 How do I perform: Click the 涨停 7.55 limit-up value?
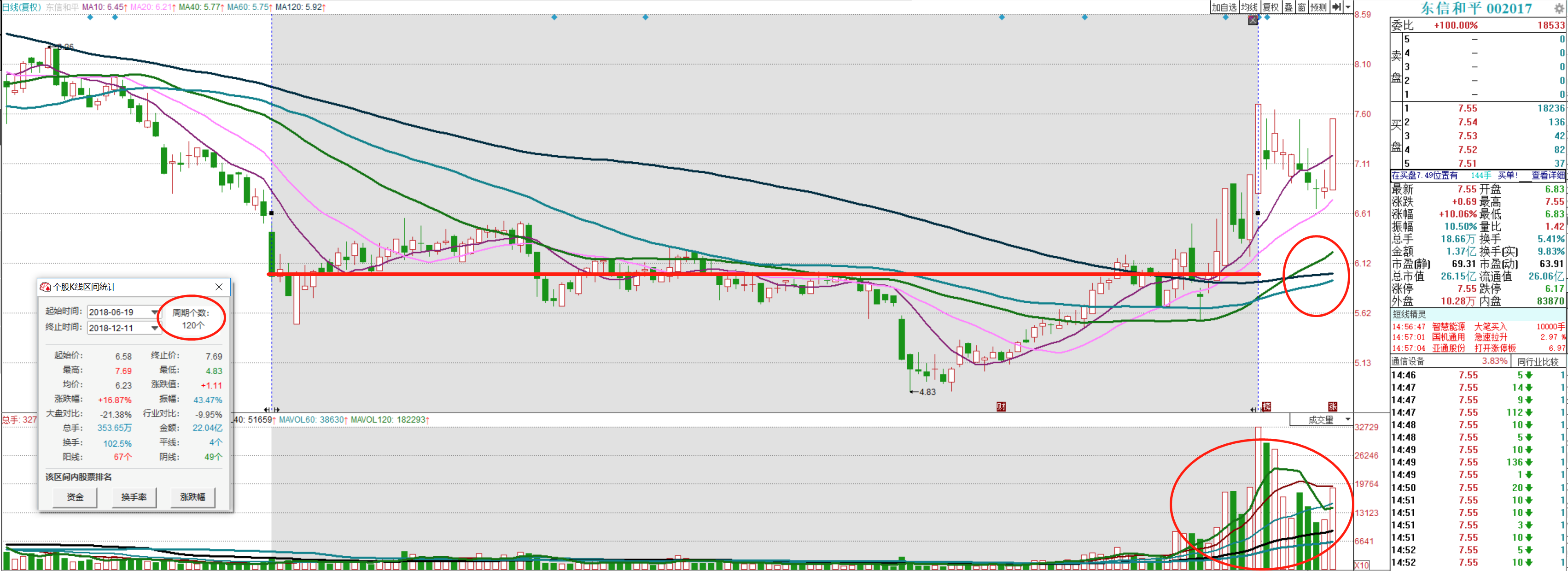pyautogui.click(x=1467, y=289)
